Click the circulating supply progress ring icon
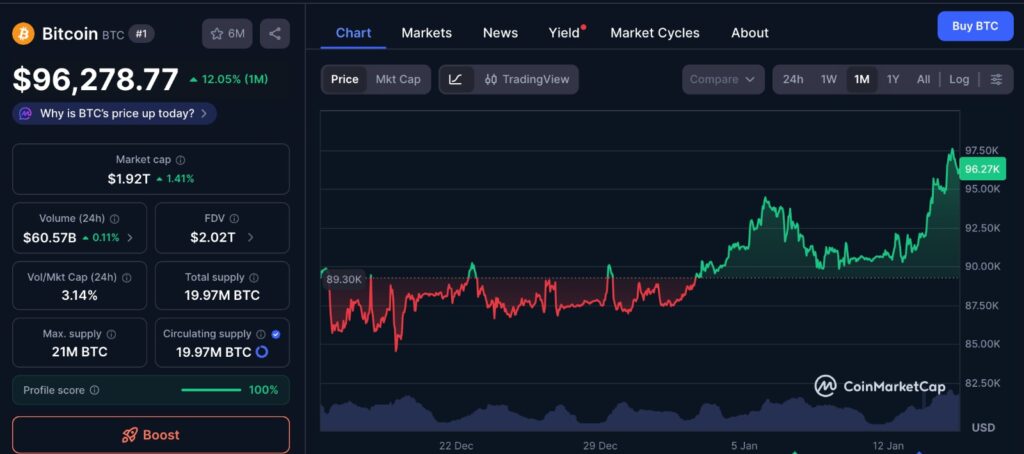Screen dimensions: 1024x454 262,352
